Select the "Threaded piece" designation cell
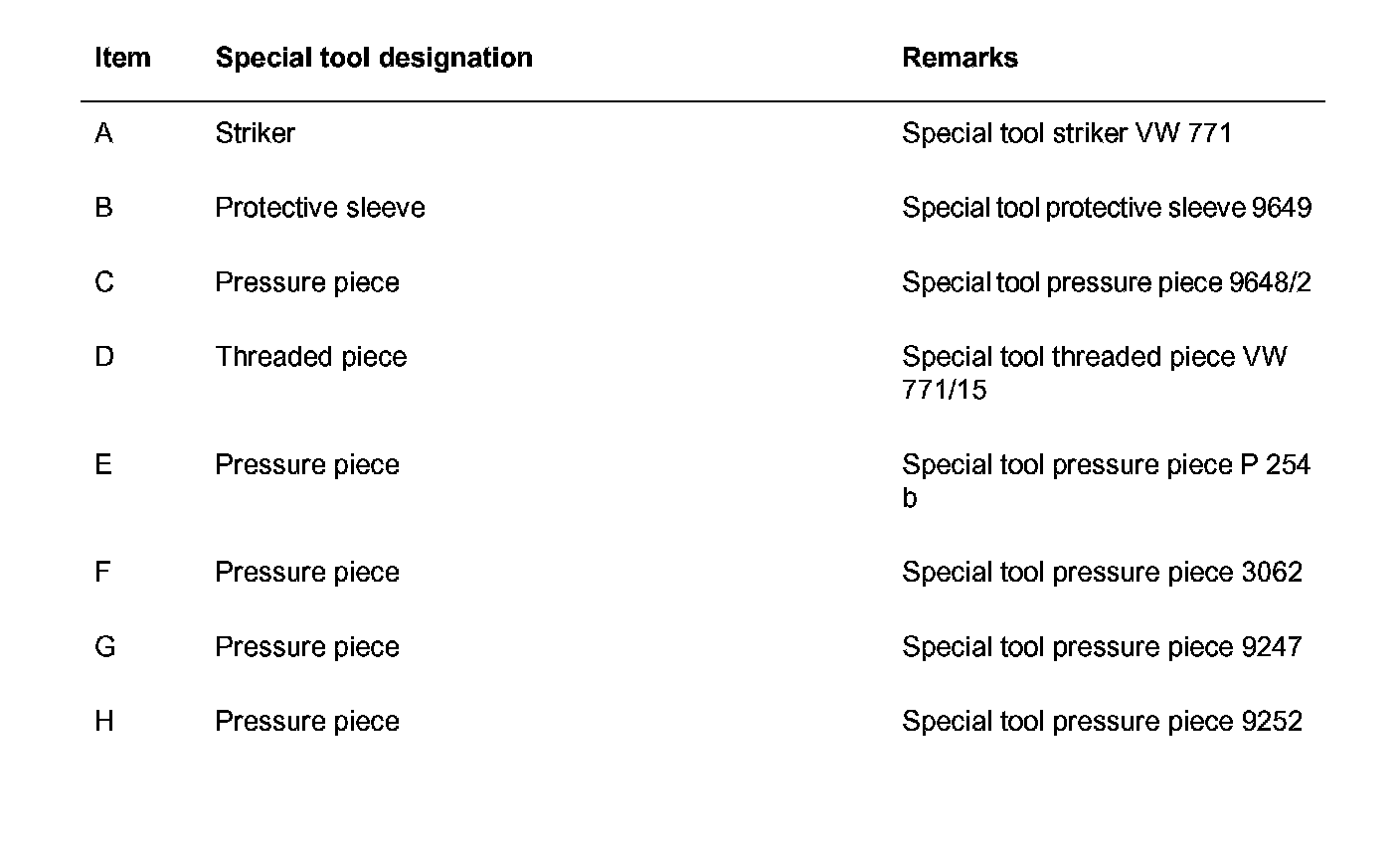This screenshot has width=1400, height=855. coord(310,357)
